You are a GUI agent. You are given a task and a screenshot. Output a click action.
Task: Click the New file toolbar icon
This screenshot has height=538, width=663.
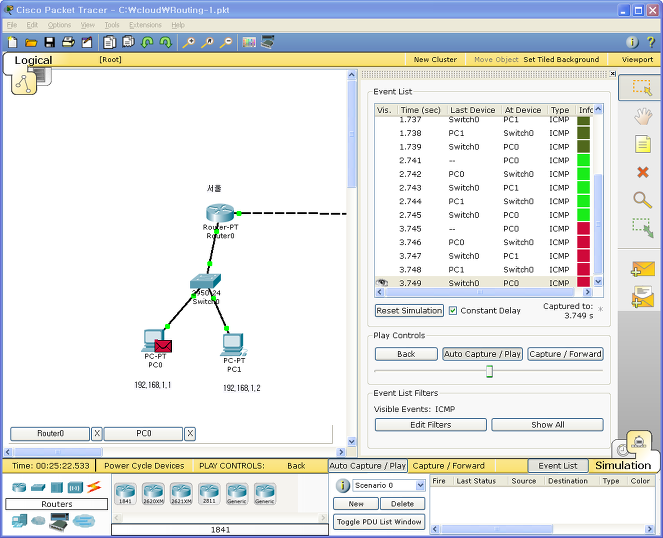pos(13,42)
